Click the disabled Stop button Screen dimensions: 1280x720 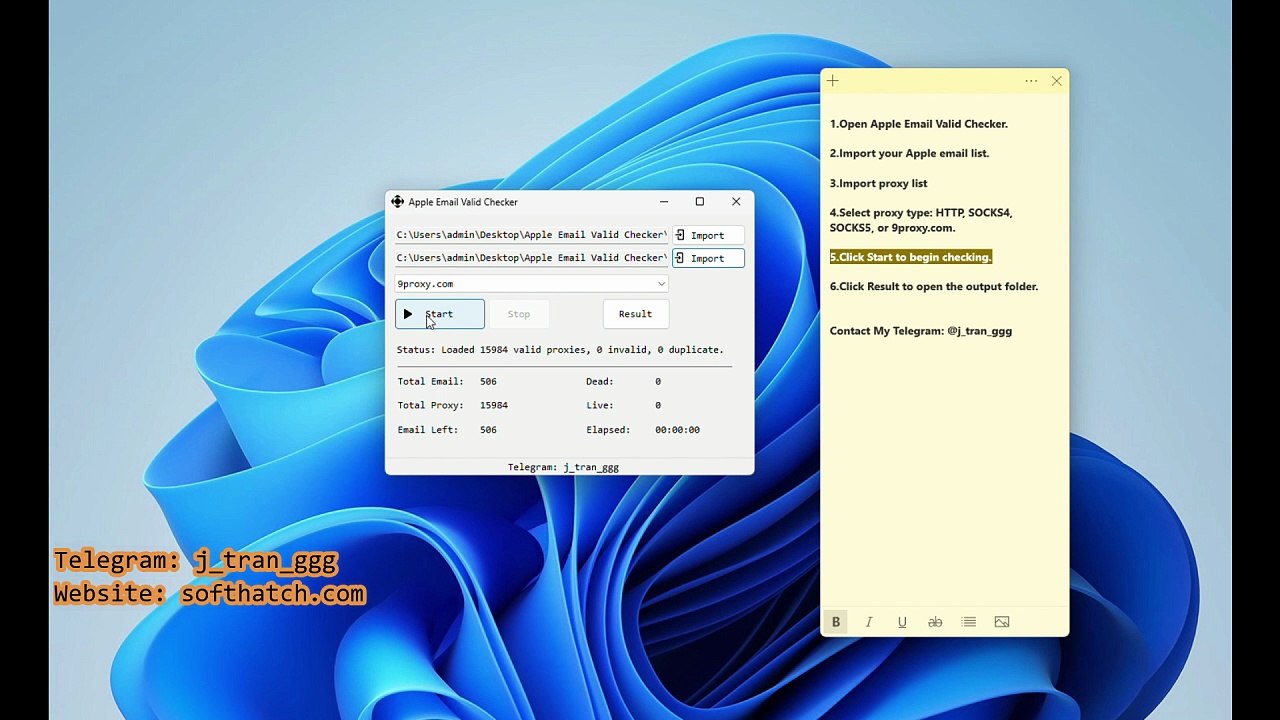(519, 314)
